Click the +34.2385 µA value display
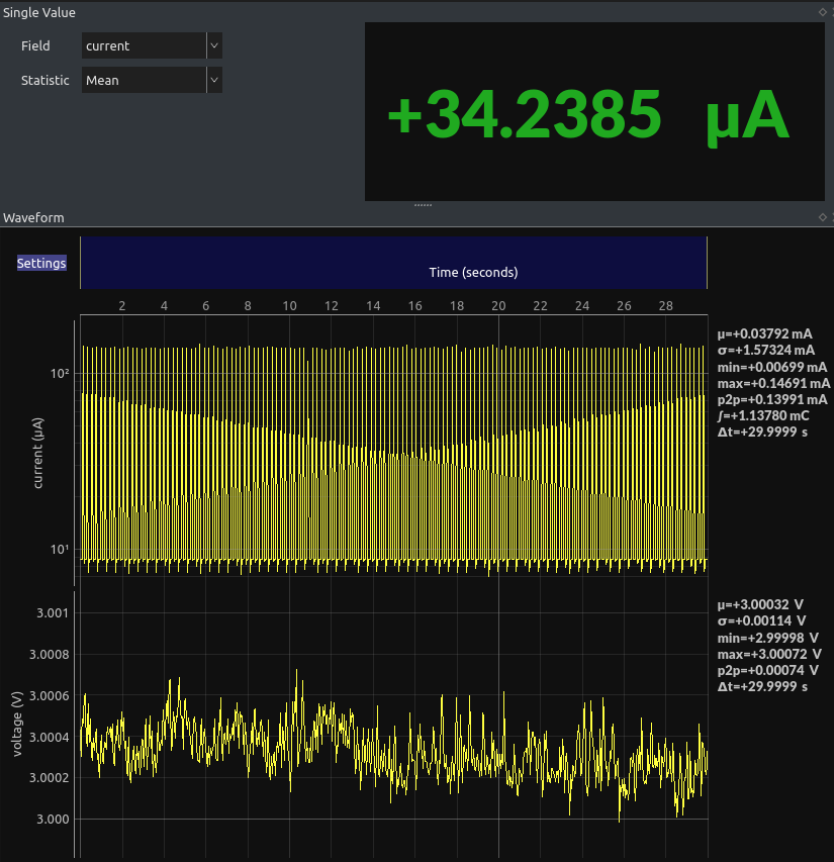This screenshot has width=834, height=862. pyautogui.click(x=588, y=113)
